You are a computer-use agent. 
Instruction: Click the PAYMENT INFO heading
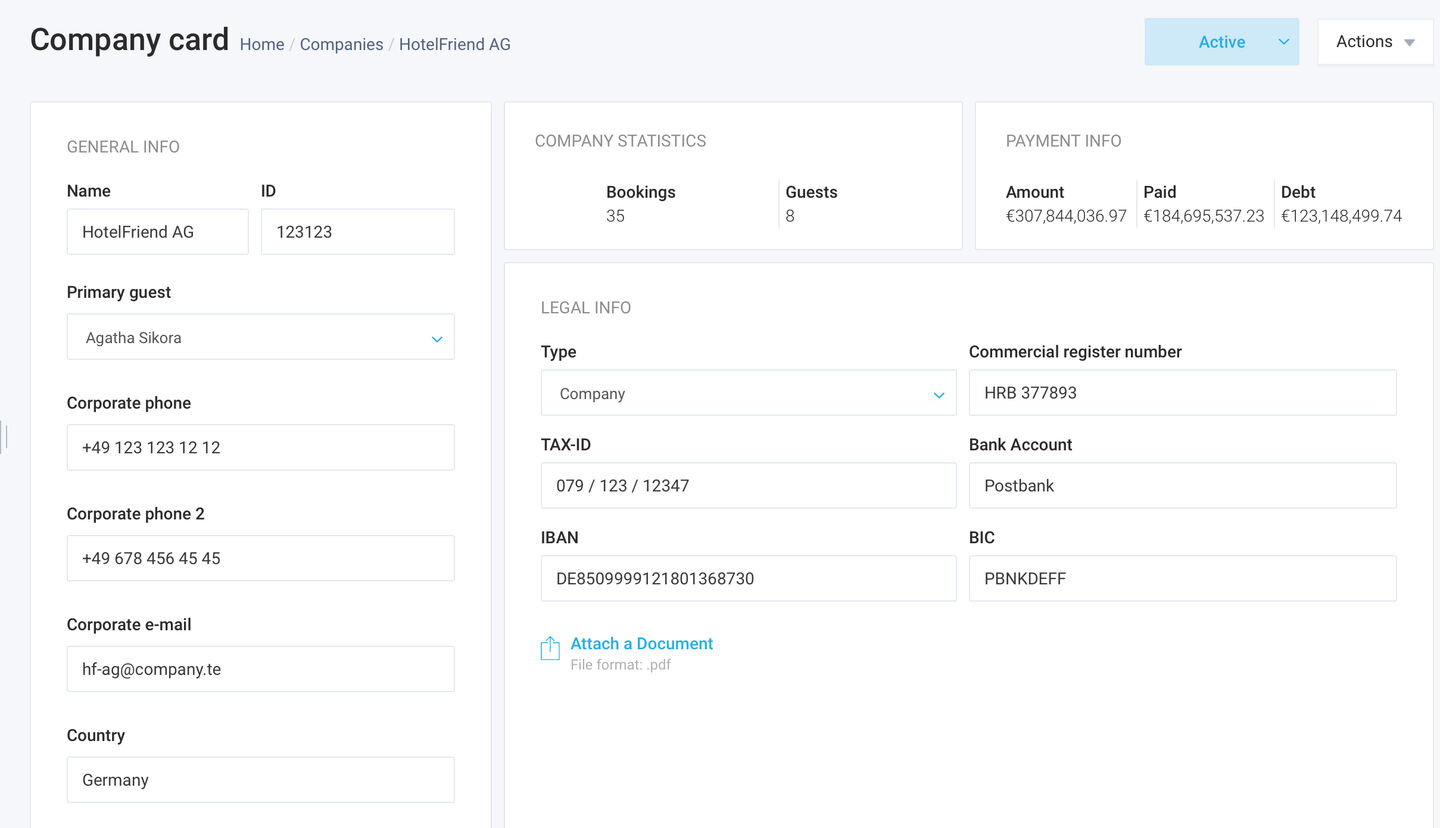pyautogui.click(x=1063, y=141)
